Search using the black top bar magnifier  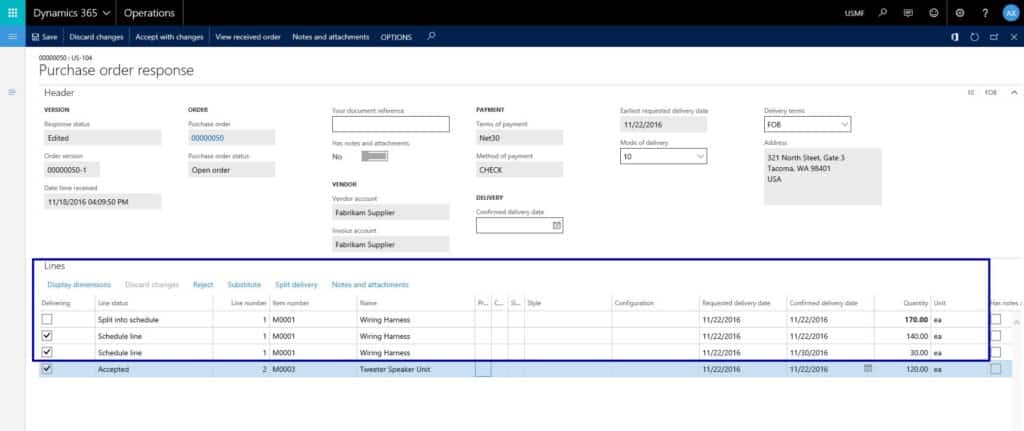883,12
